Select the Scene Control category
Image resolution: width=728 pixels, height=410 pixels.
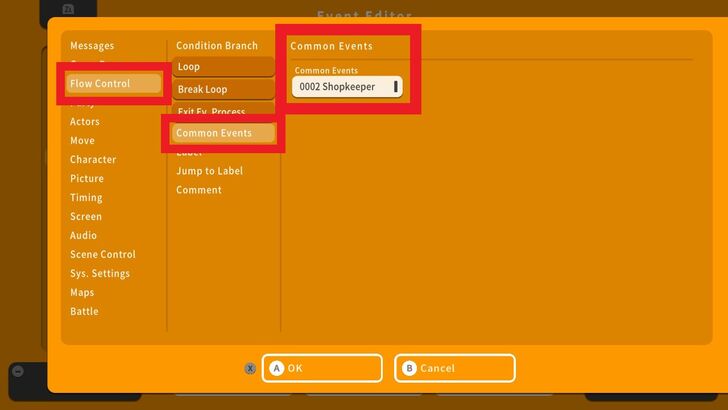(103, 255)
